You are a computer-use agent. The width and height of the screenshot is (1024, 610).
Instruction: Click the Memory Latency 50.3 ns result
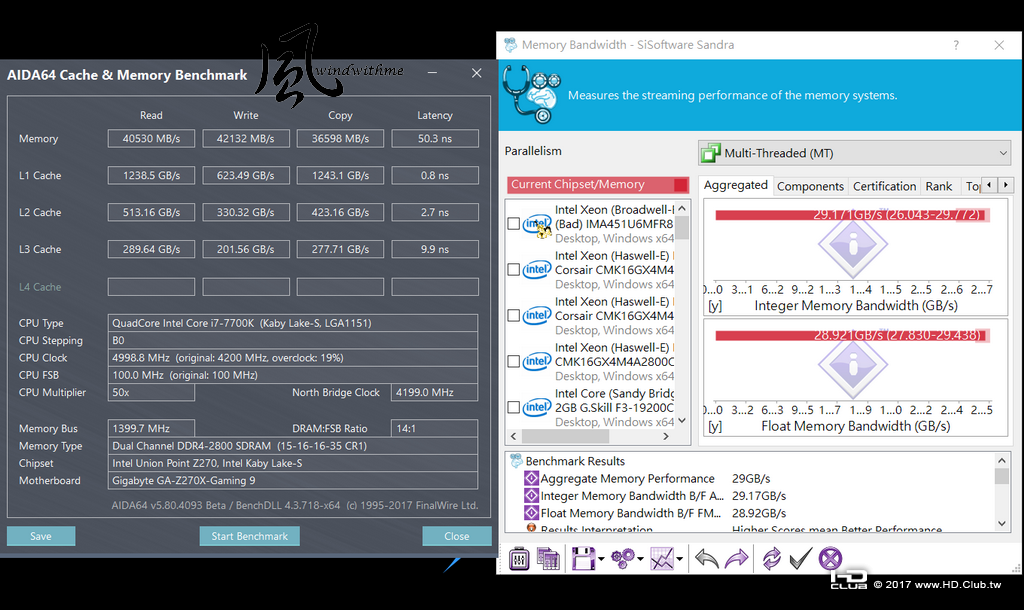[435, 139]
